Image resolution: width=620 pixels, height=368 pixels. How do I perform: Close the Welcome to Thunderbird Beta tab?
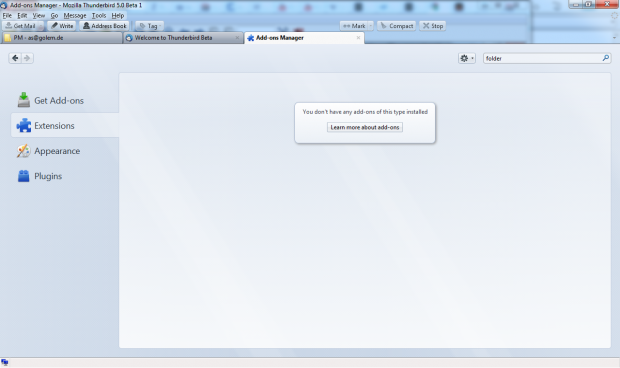pyautogui.click(x=237, y=38)
